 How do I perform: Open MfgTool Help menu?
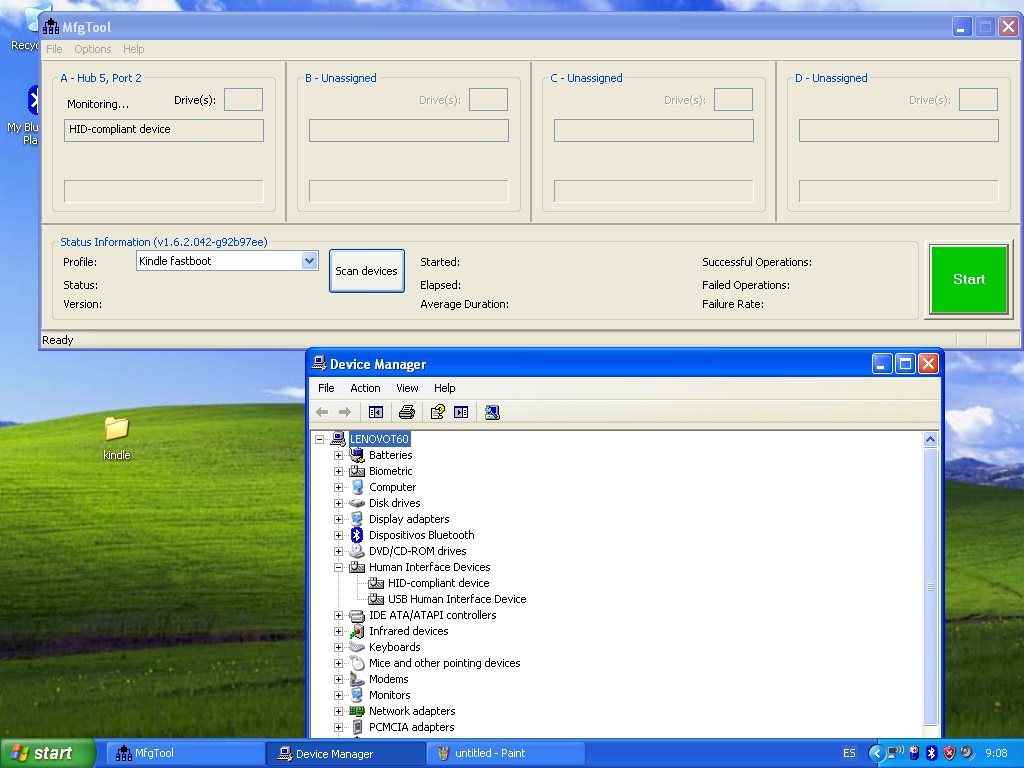click(x=133, y=49)
